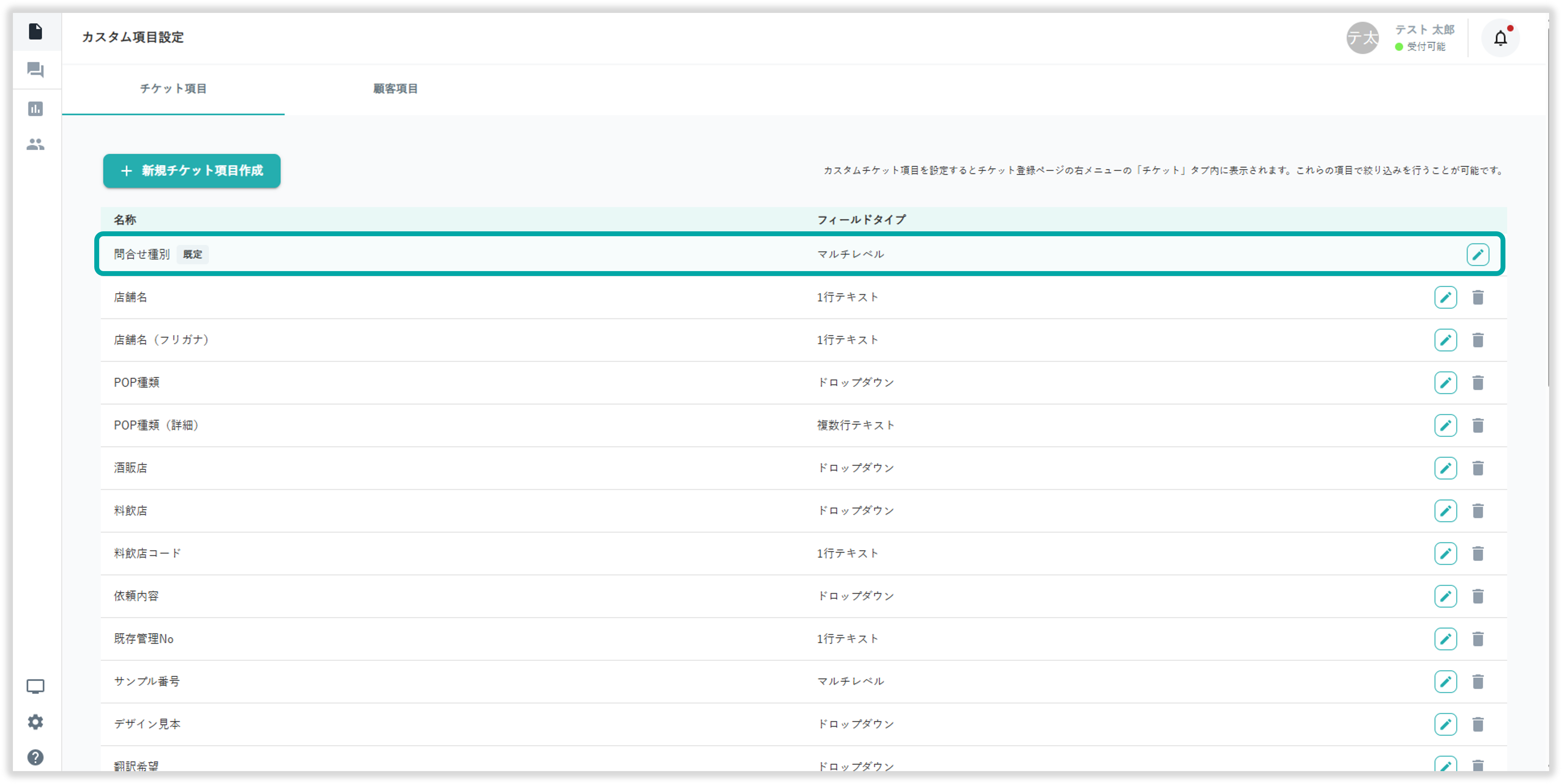
Task: Switch to the チケット項目 tab
Action: [173, 89]
